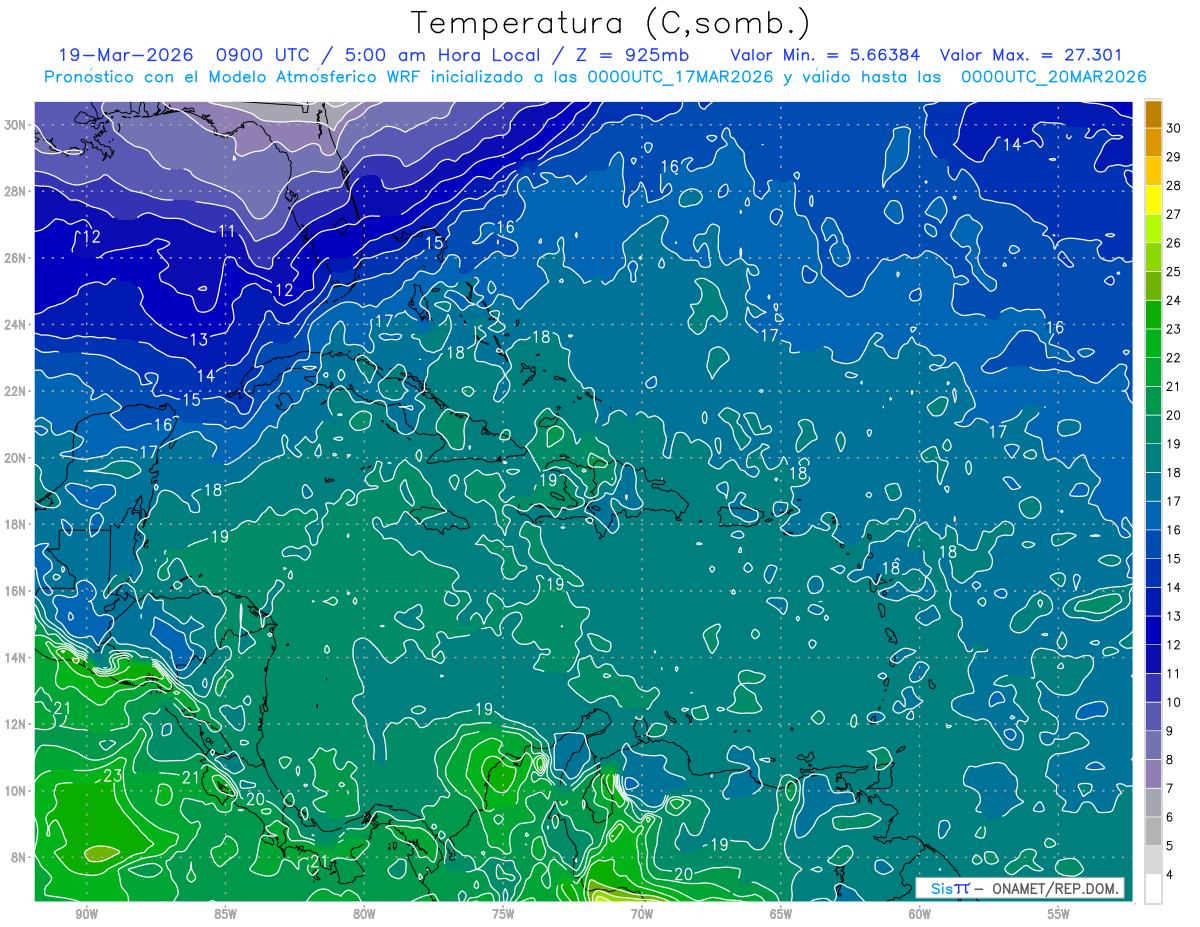Click the contour label '11' on the map
This screenshot has width=1200, height=927.
[x=227, y=231]
